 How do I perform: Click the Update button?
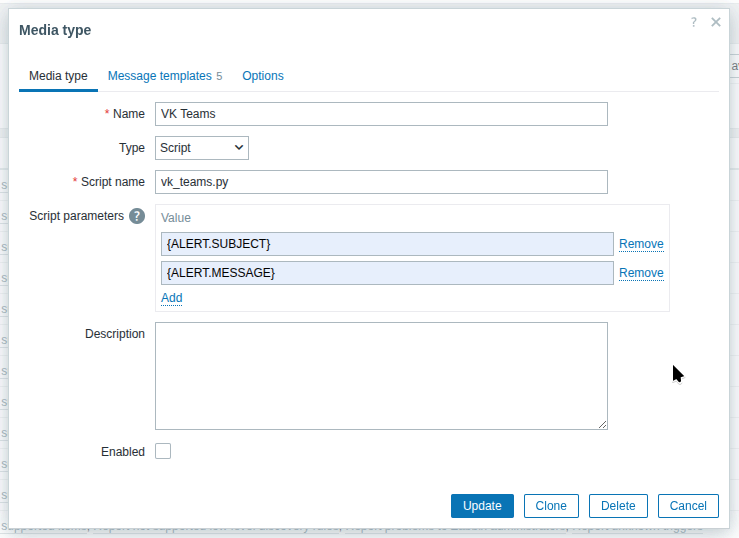click(x=482, y=506)
